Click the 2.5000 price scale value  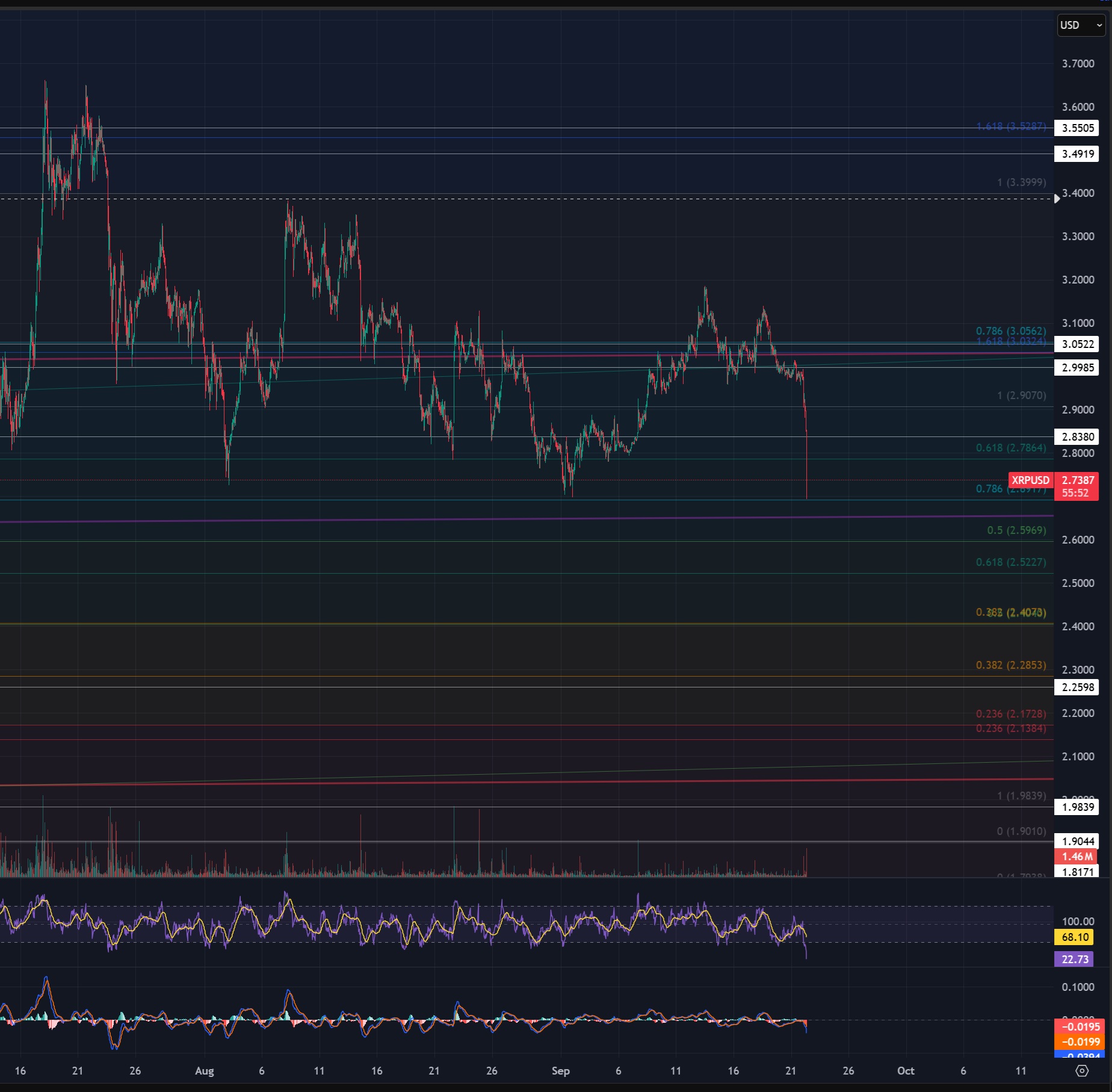point(1078,583)
